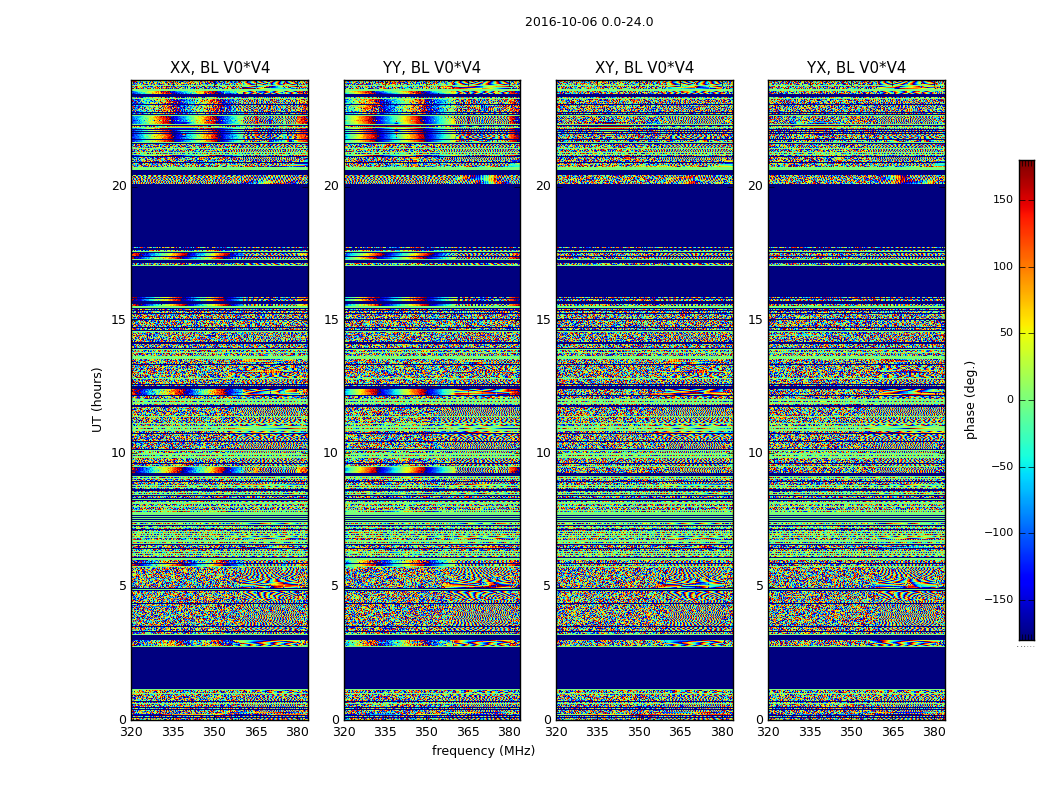Click the phase colorbar gradient strip
Viewport: 1050px width, 800px height.
point(1027,400)
